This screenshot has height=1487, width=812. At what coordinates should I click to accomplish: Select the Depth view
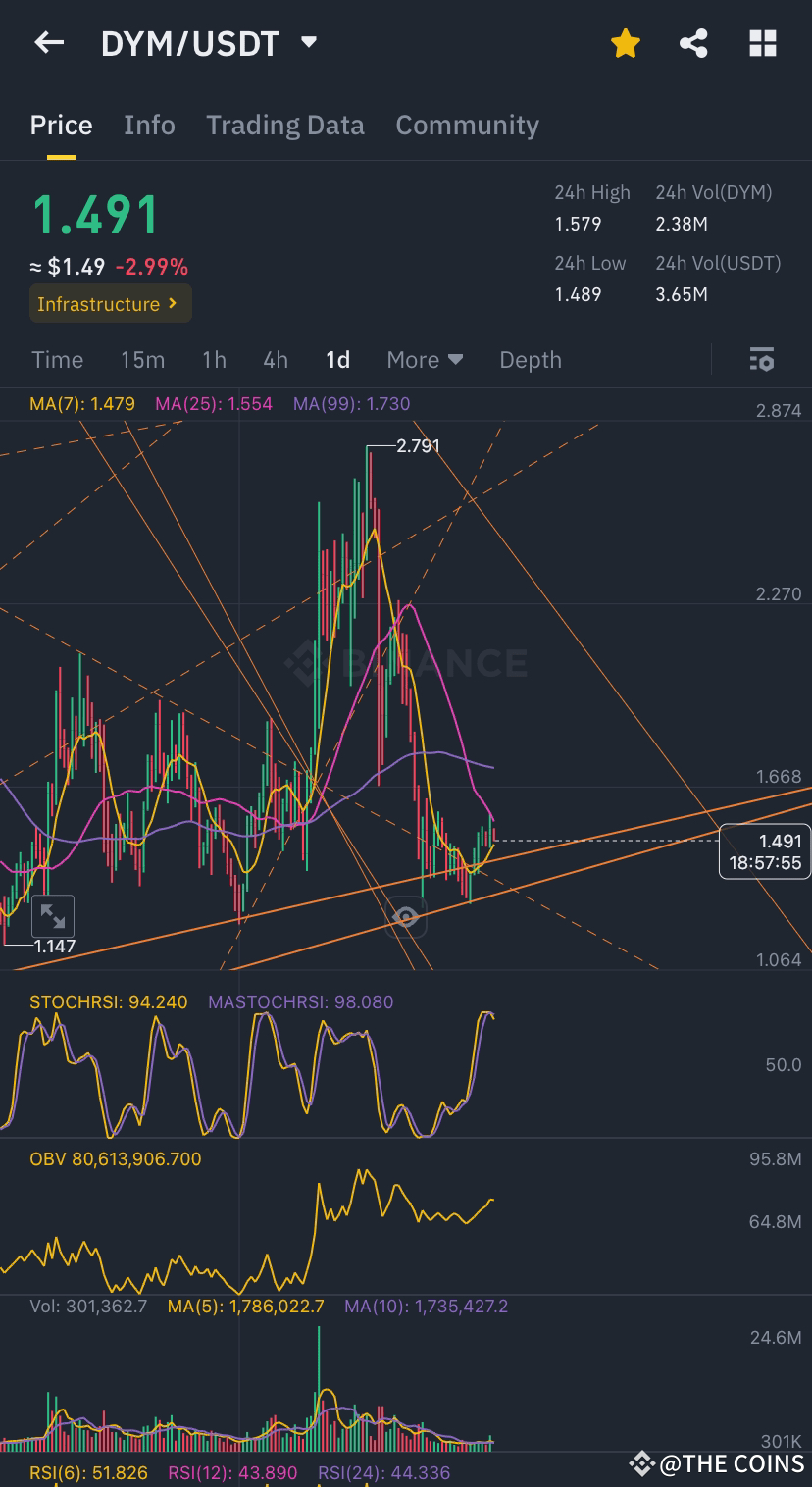point(530,360)
